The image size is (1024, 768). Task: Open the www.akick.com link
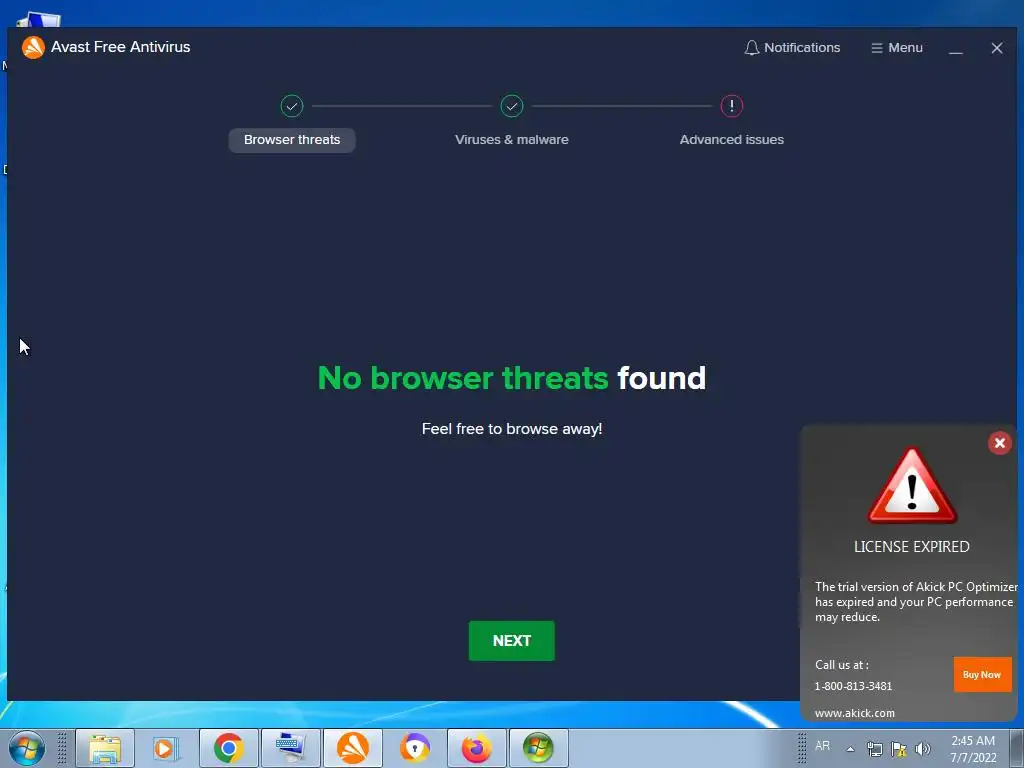pyautogui.click(x=854, y=713)
